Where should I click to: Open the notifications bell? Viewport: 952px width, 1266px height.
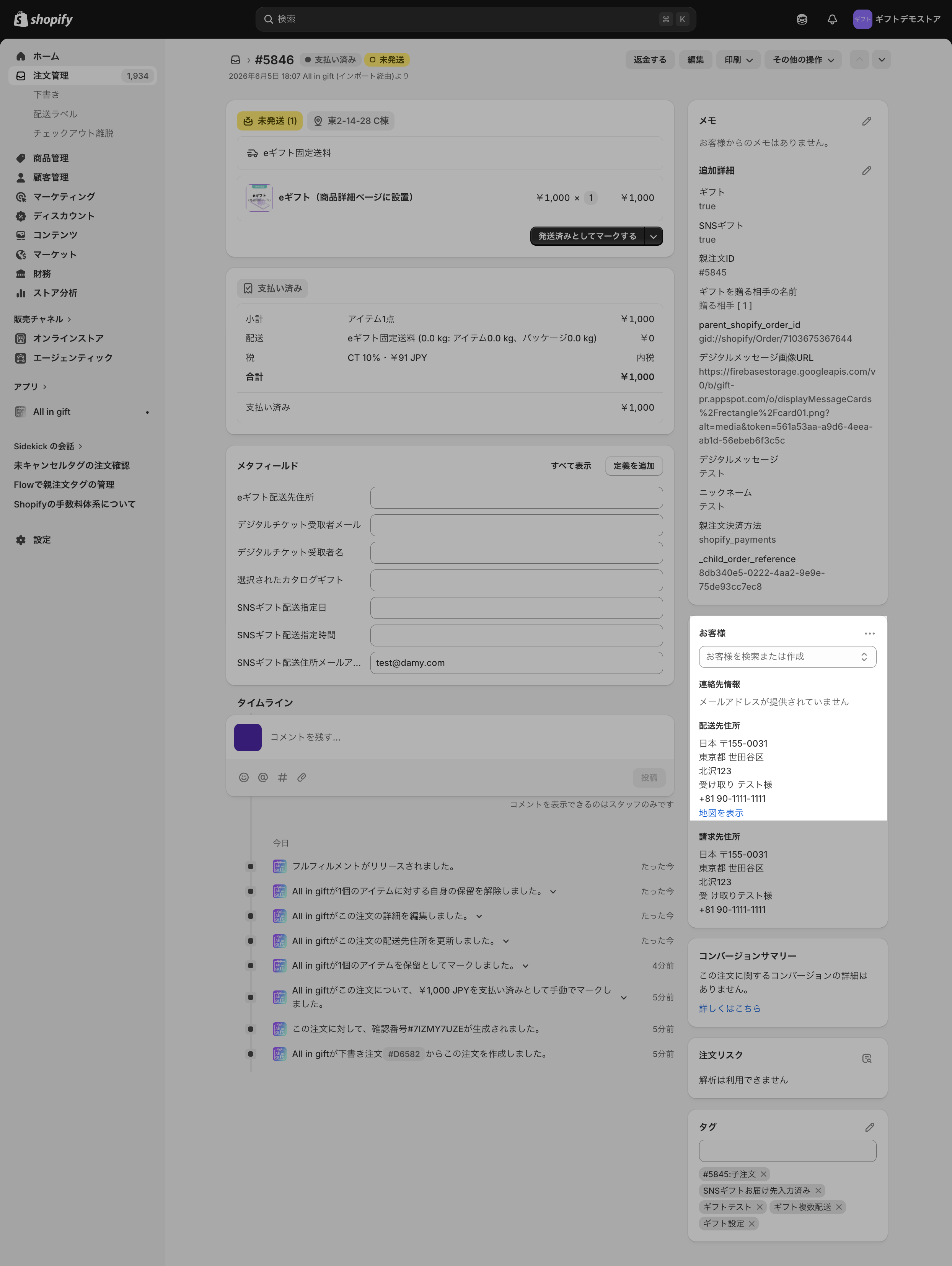tap(832, 19)
